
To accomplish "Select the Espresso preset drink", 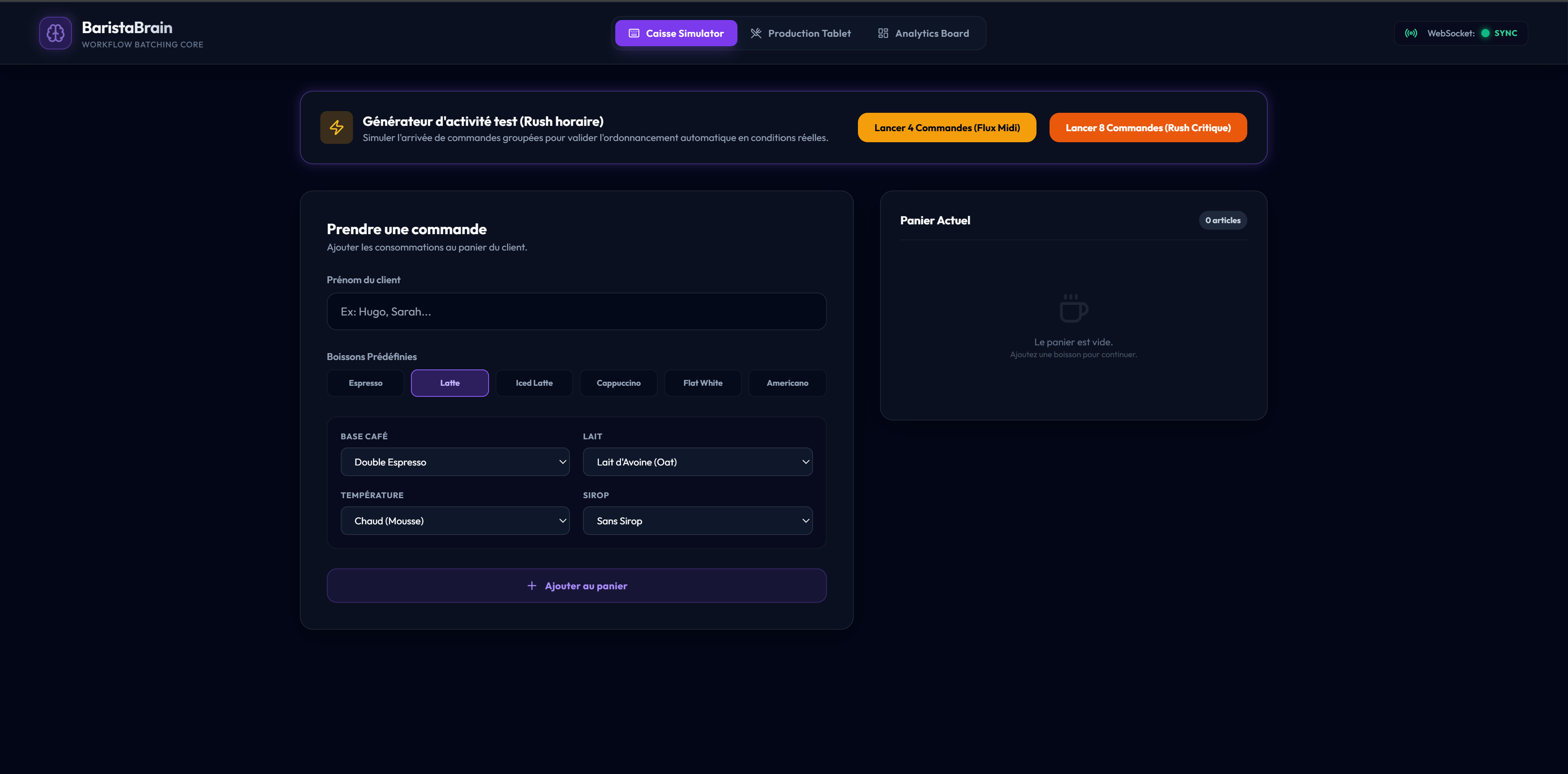I will (365, 383).
